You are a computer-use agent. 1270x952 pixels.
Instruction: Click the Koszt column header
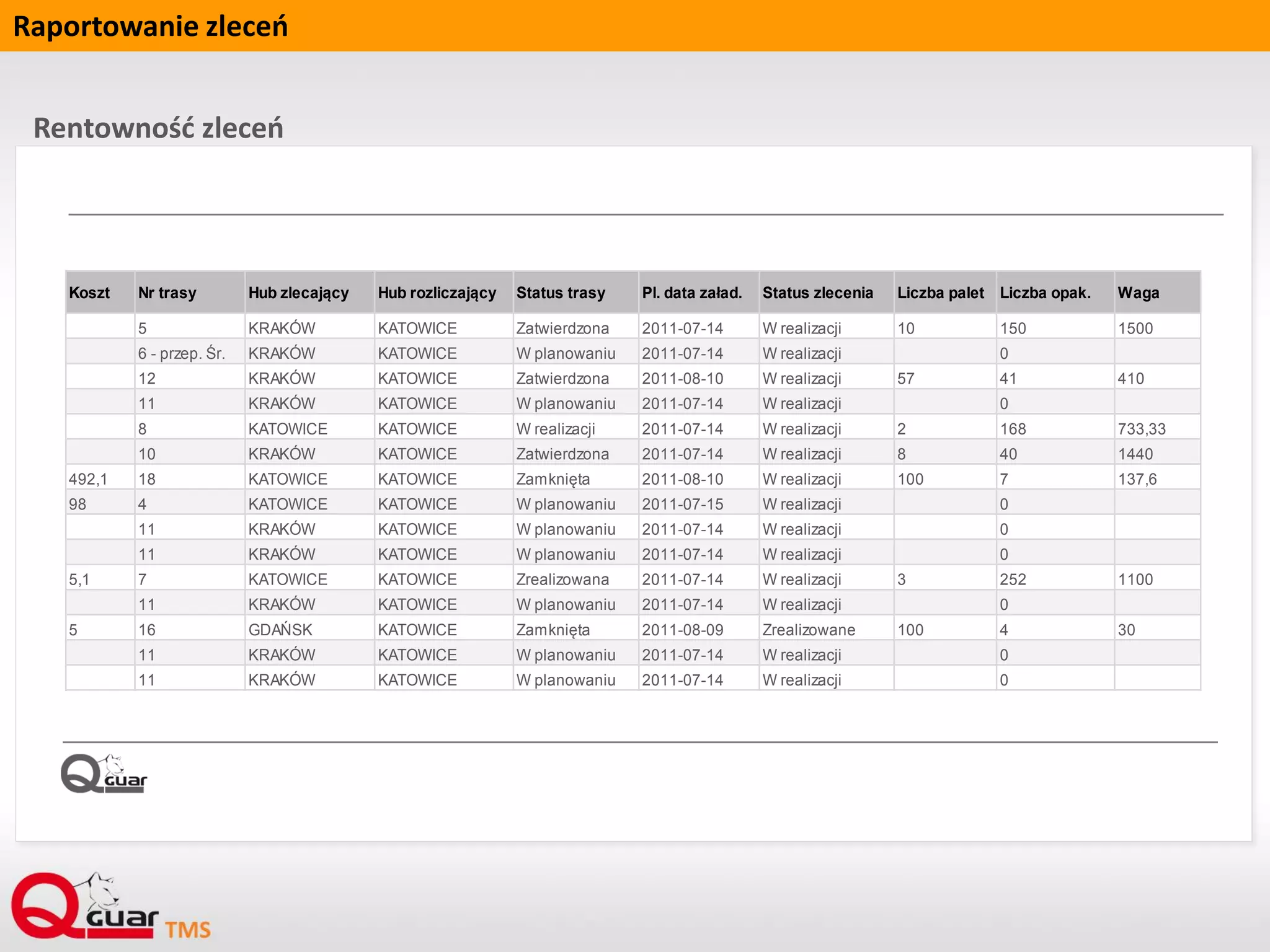click(90, 293)
